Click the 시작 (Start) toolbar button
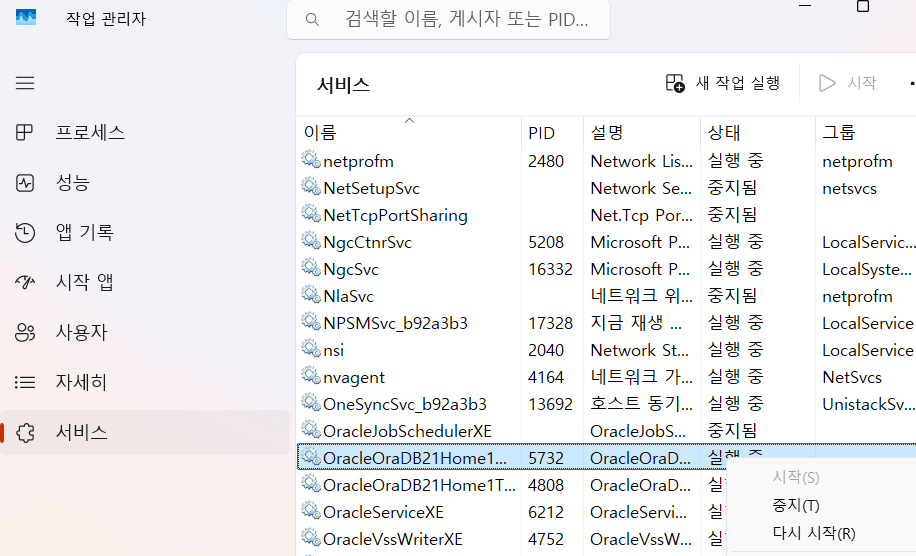 [x=847, y=83]
